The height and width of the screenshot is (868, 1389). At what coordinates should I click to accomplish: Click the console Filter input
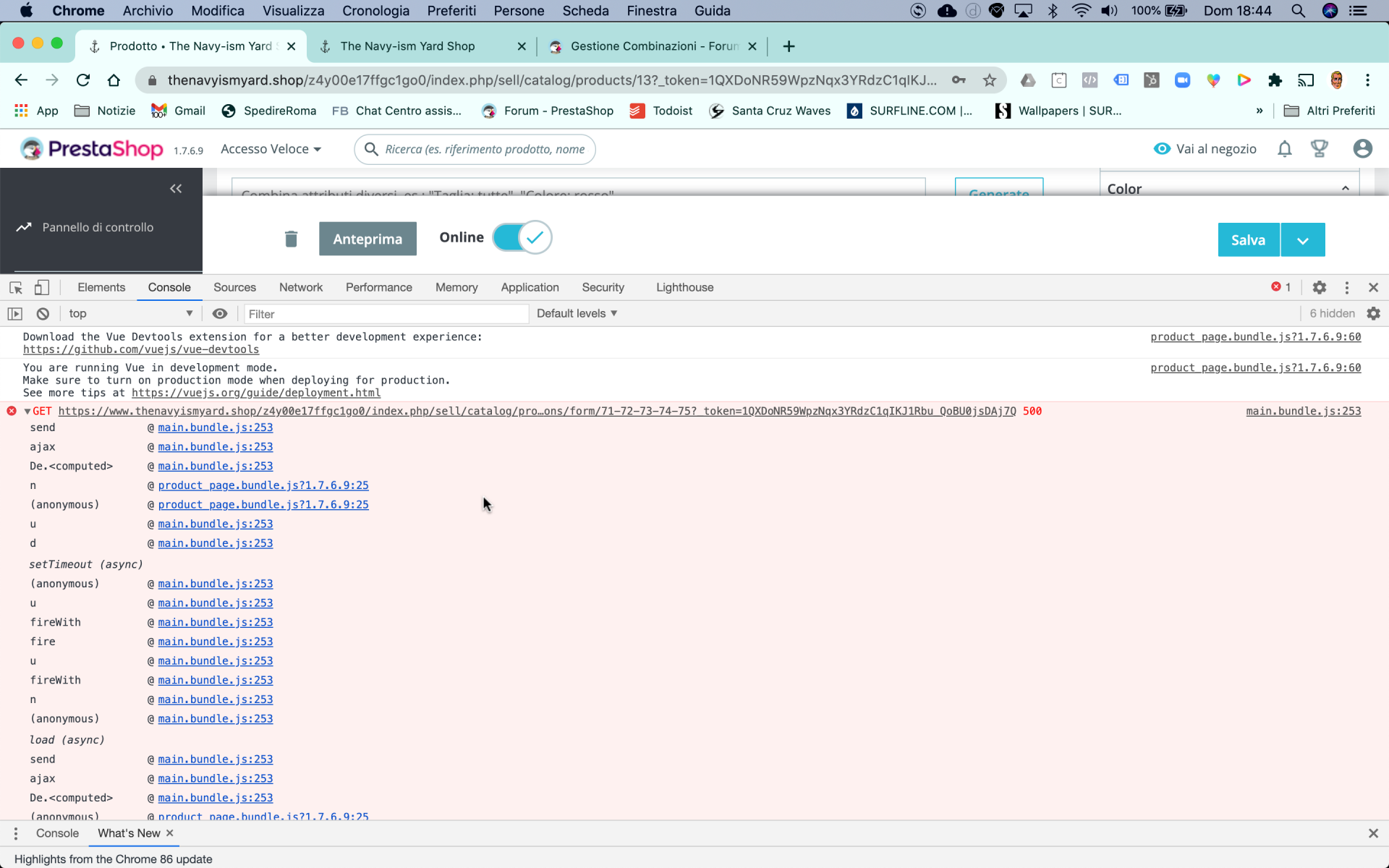click(386, 313)
